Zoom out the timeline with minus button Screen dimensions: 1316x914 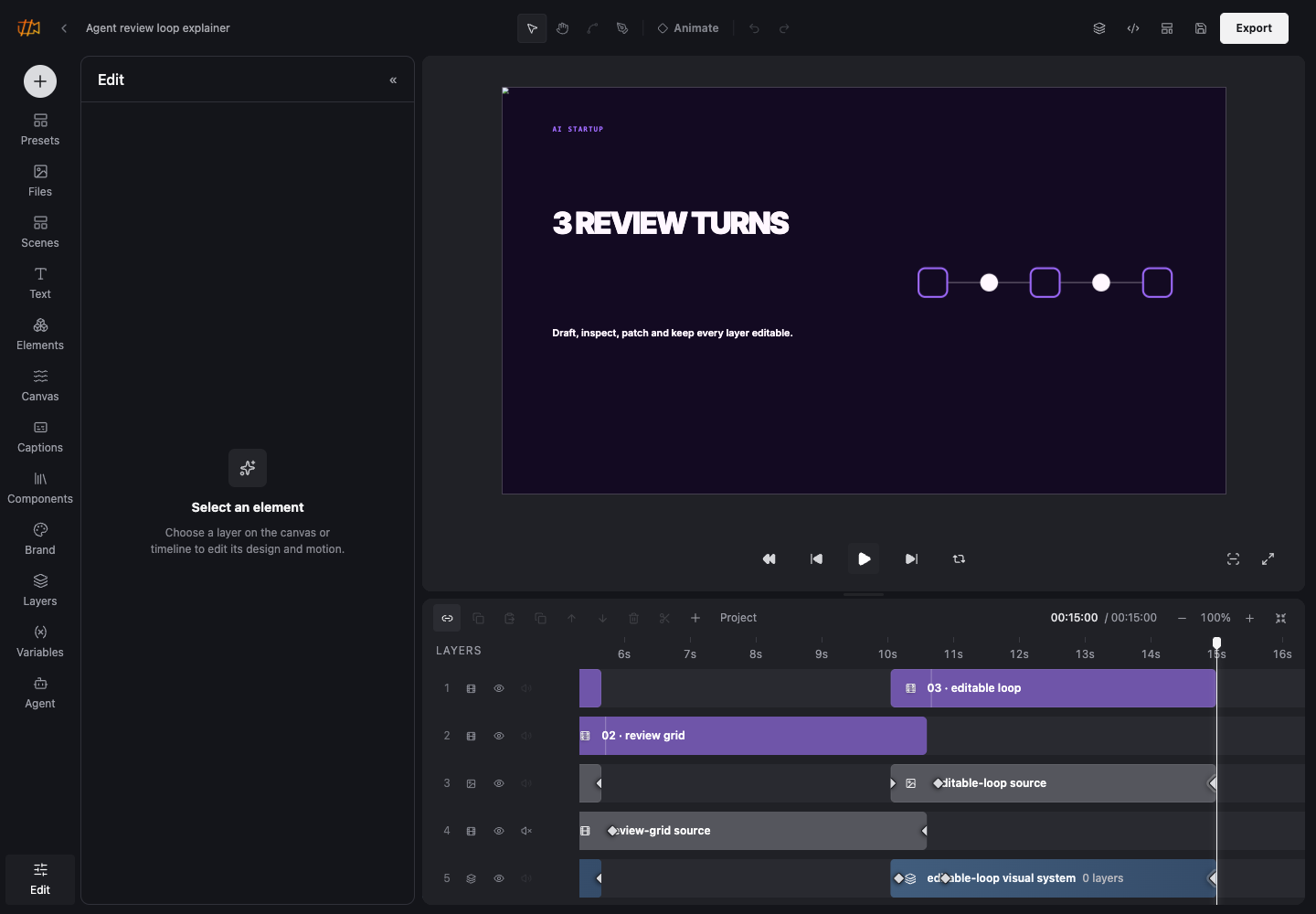[x=1182, y=619]
